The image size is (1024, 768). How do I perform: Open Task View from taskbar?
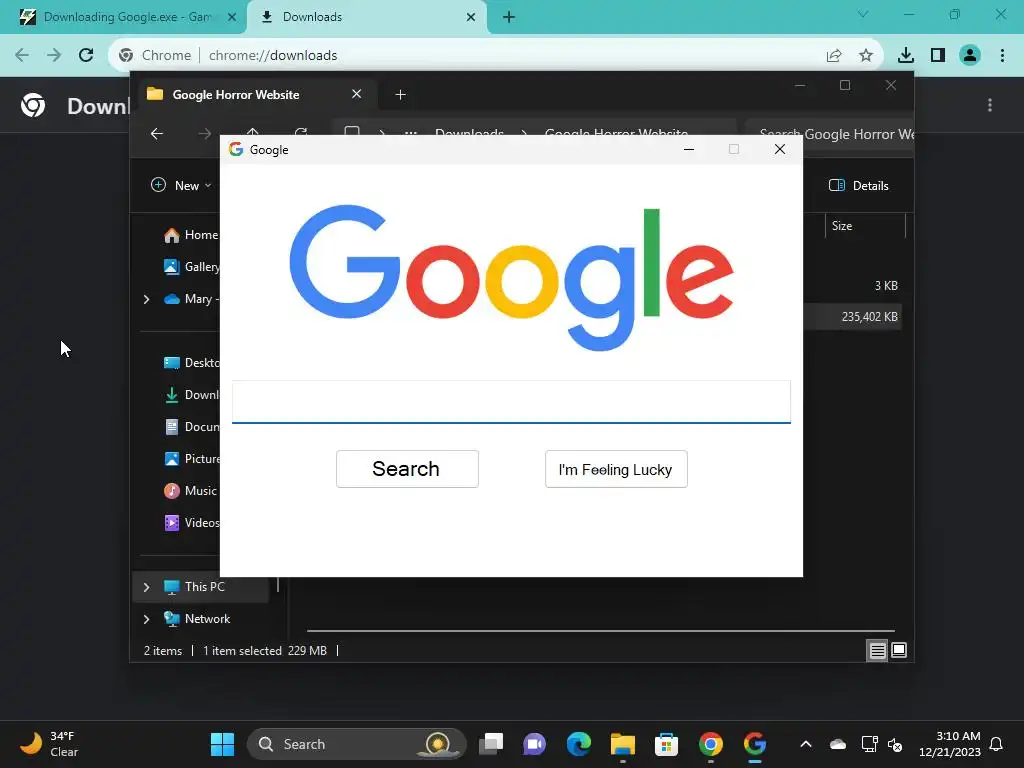click(491, 744)
